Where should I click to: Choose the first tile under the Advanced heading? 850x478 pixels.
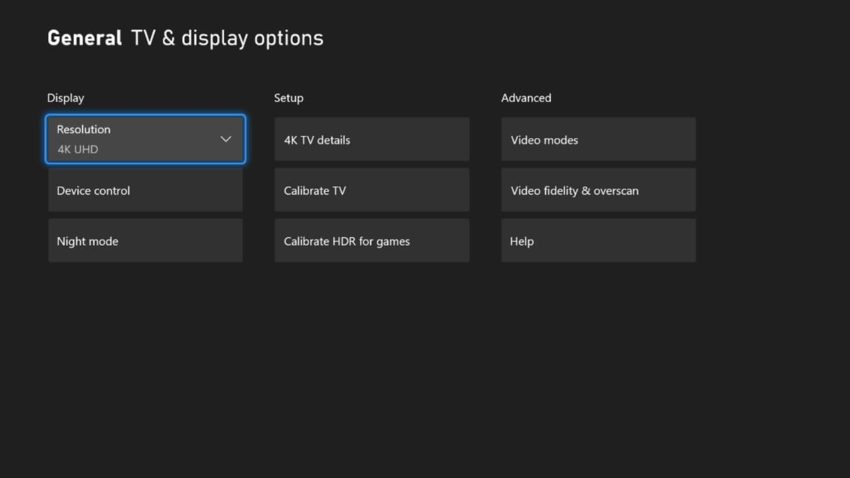click(x=598, y=139)
